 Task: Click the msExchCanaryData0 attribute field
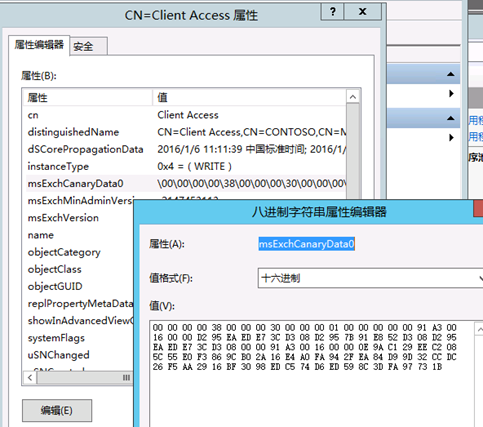[x=306, y=244]
